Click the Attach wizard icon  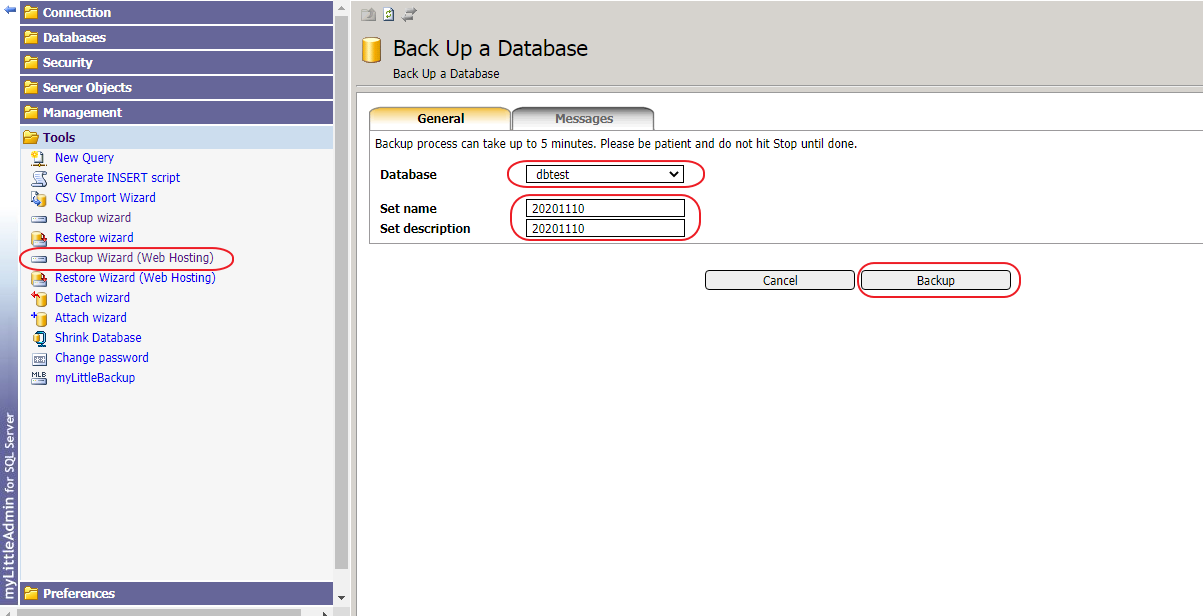point(39,318)
